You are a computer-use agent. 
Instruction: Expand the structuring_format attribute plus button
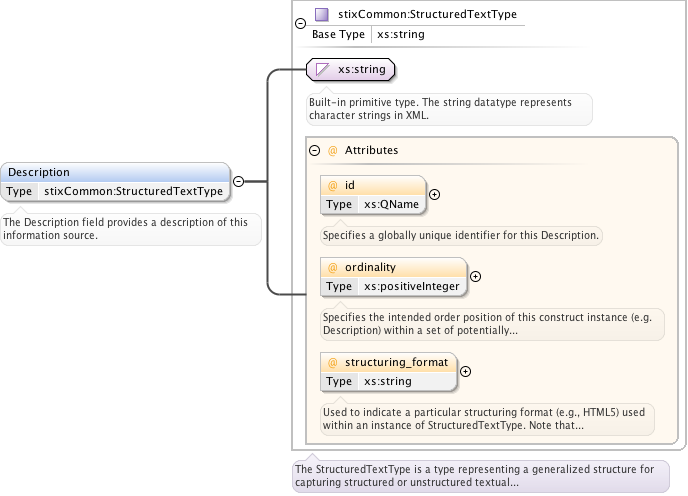click(x=465, y=371)
